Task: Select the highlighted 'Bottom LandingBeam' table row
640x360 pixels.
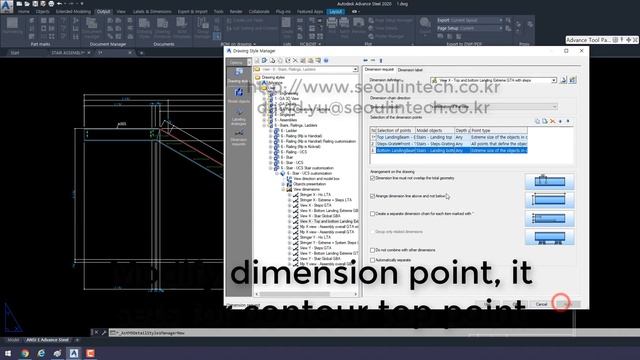Action: pyautogui.click(x=449, y=150)
